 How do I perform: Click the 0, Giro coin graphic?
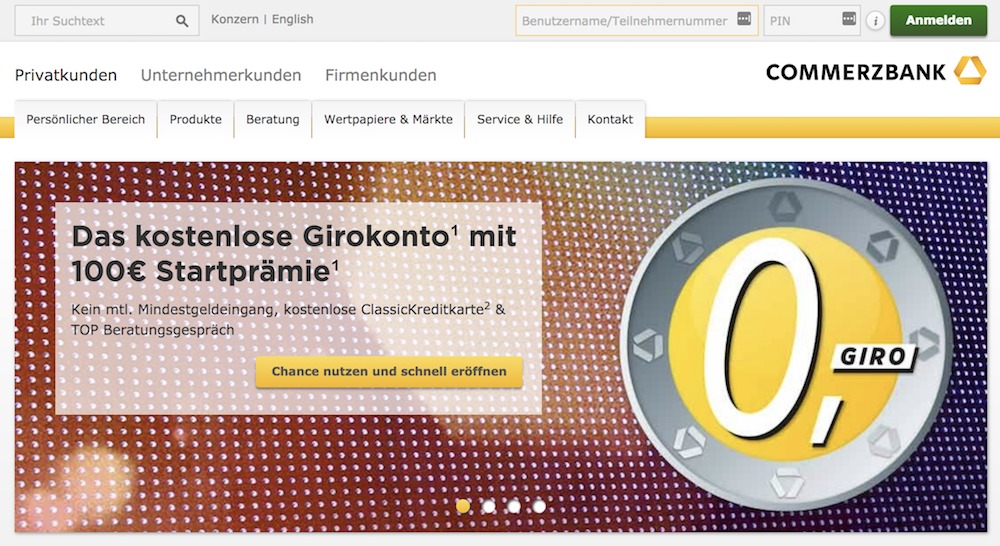tap(786, 344)
